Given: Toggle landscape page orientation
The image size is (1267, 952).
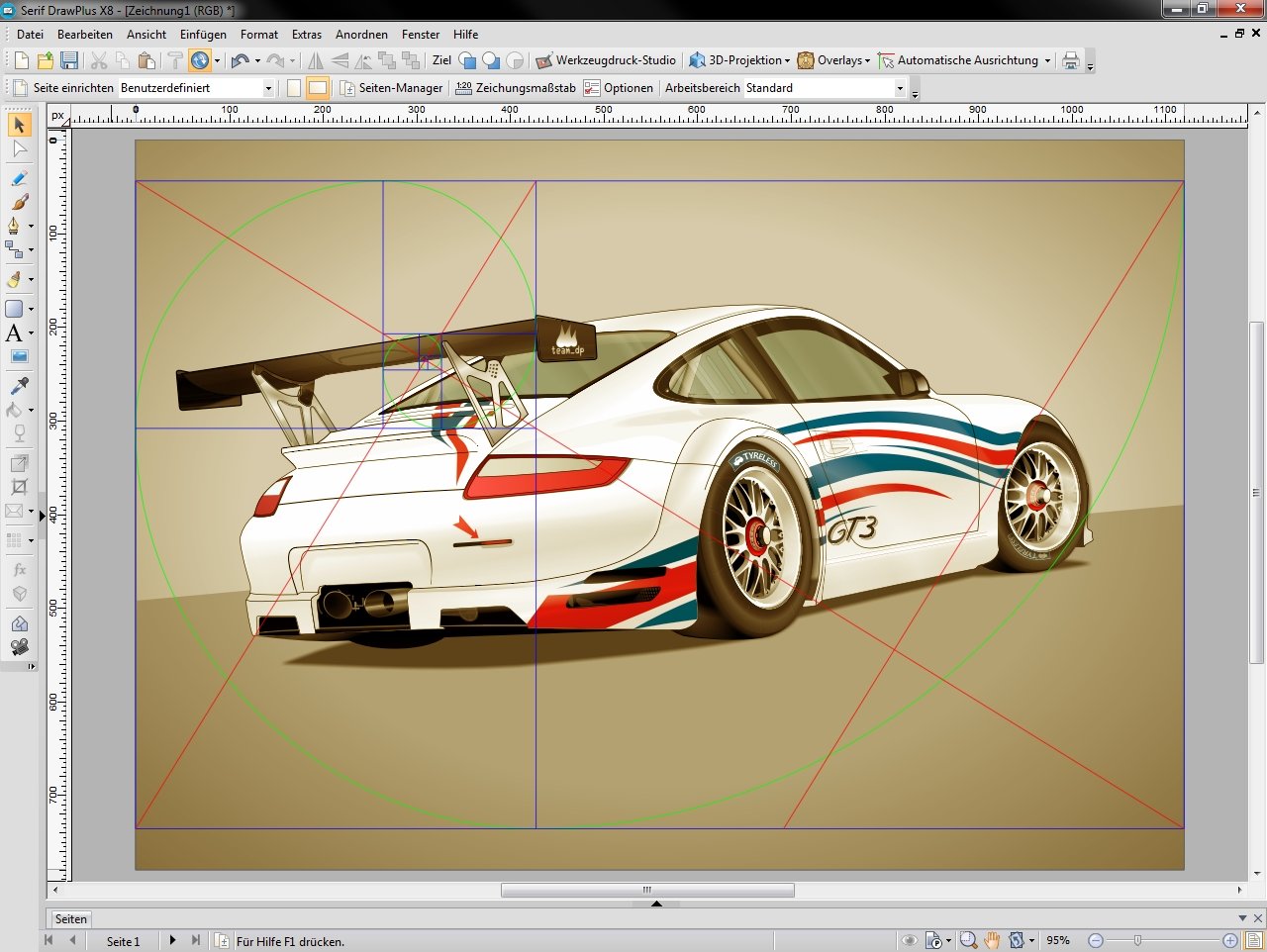Looking at the screenshot, I should (x=317, y=88).
